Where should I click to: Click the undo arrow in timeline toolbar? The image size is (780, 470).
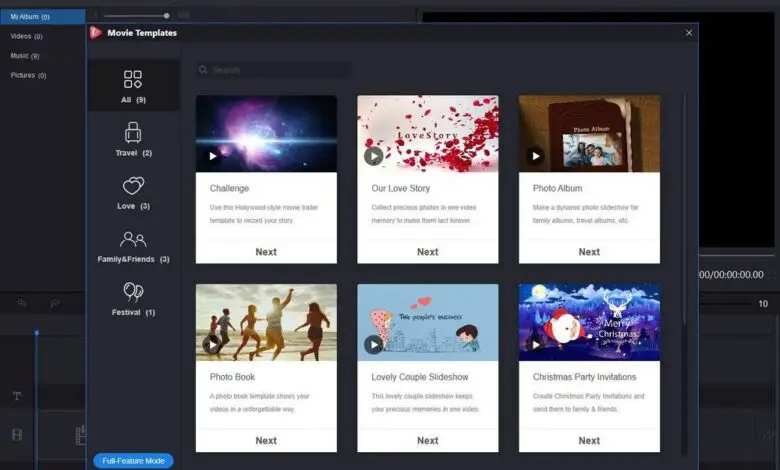(21, 302)
